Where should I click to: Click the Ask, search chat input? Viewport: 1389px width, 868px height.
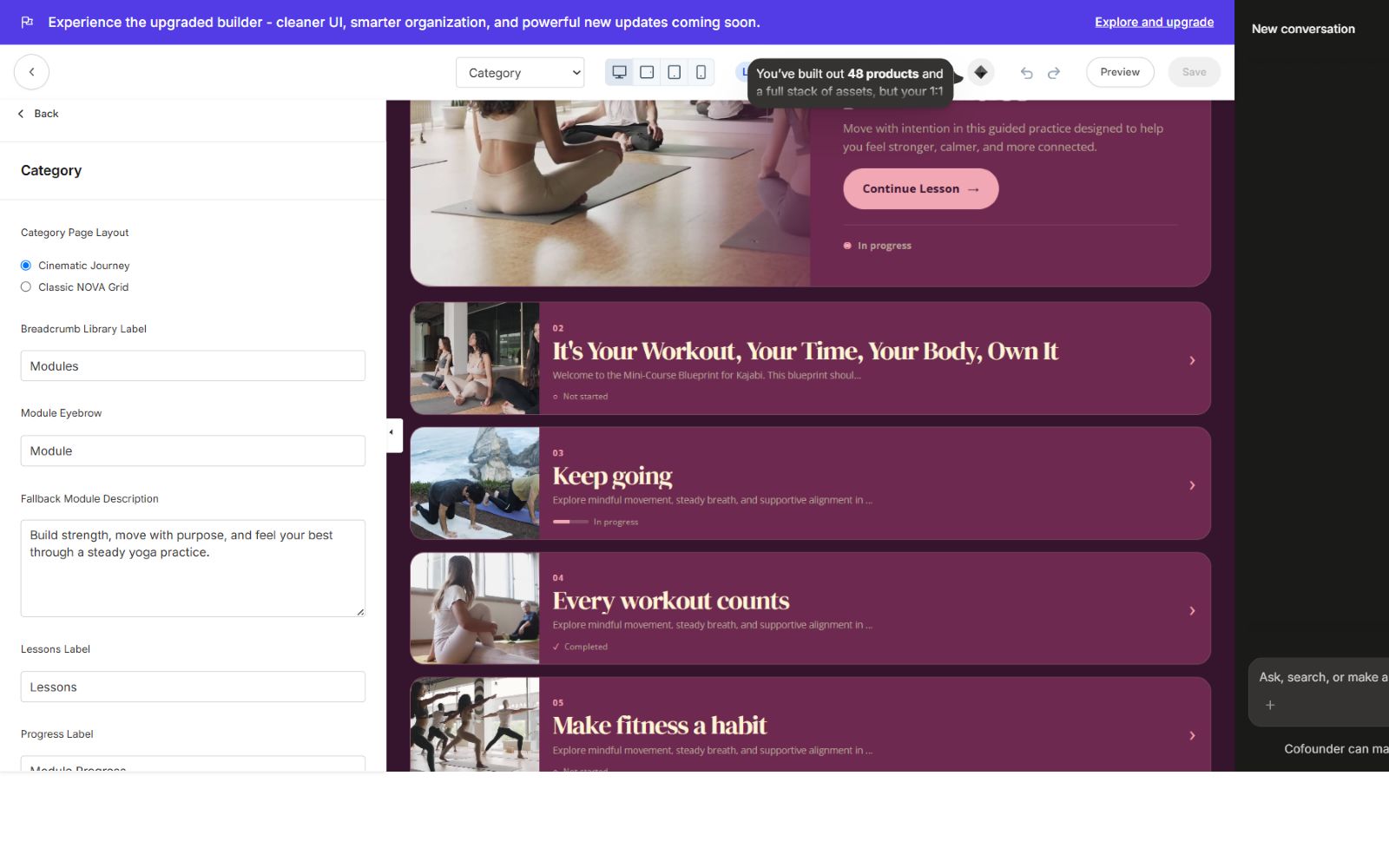coord(1322,677)
